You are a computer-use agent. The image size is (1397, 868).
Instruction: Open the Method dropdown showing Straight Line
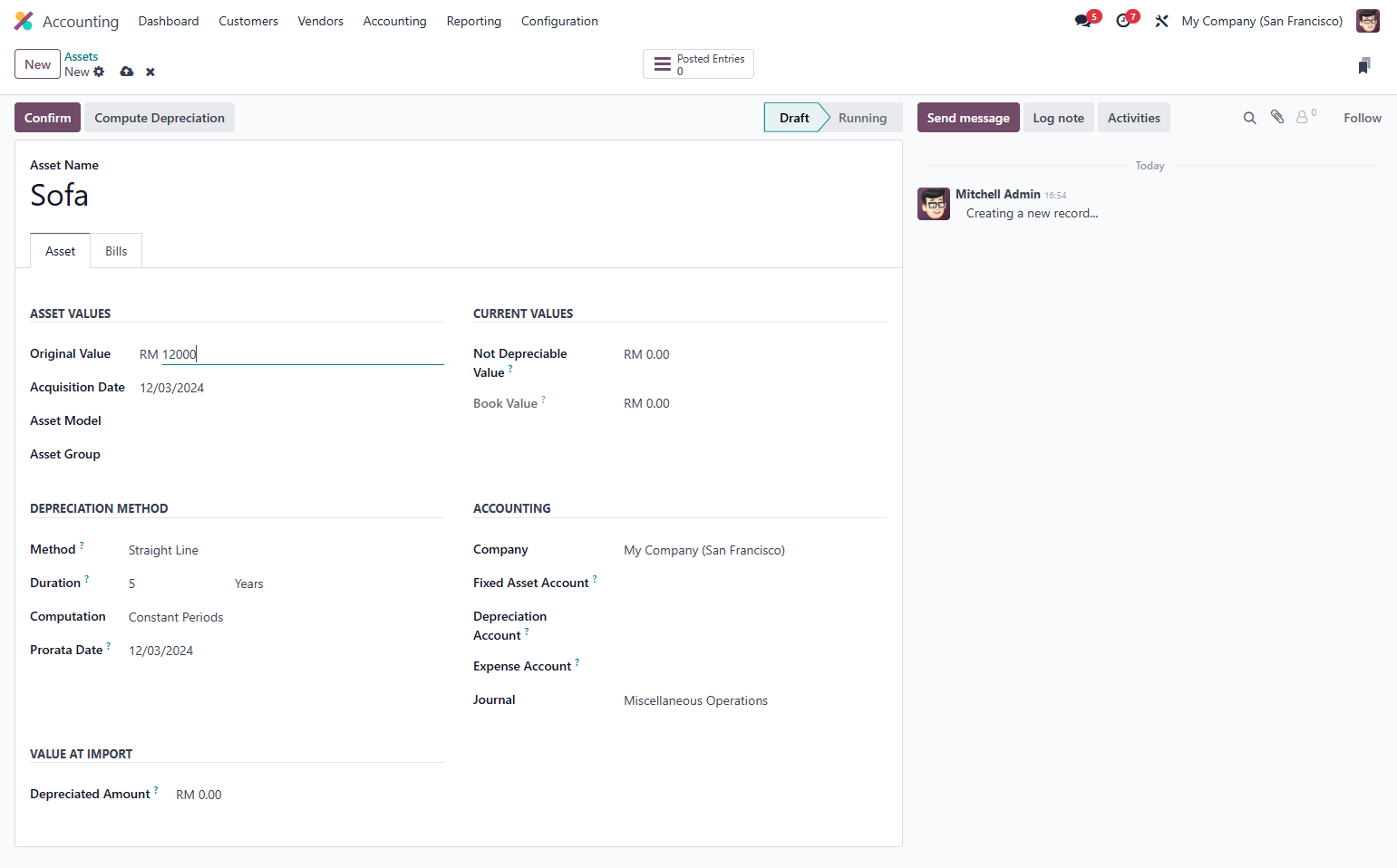tap(285, 550)
